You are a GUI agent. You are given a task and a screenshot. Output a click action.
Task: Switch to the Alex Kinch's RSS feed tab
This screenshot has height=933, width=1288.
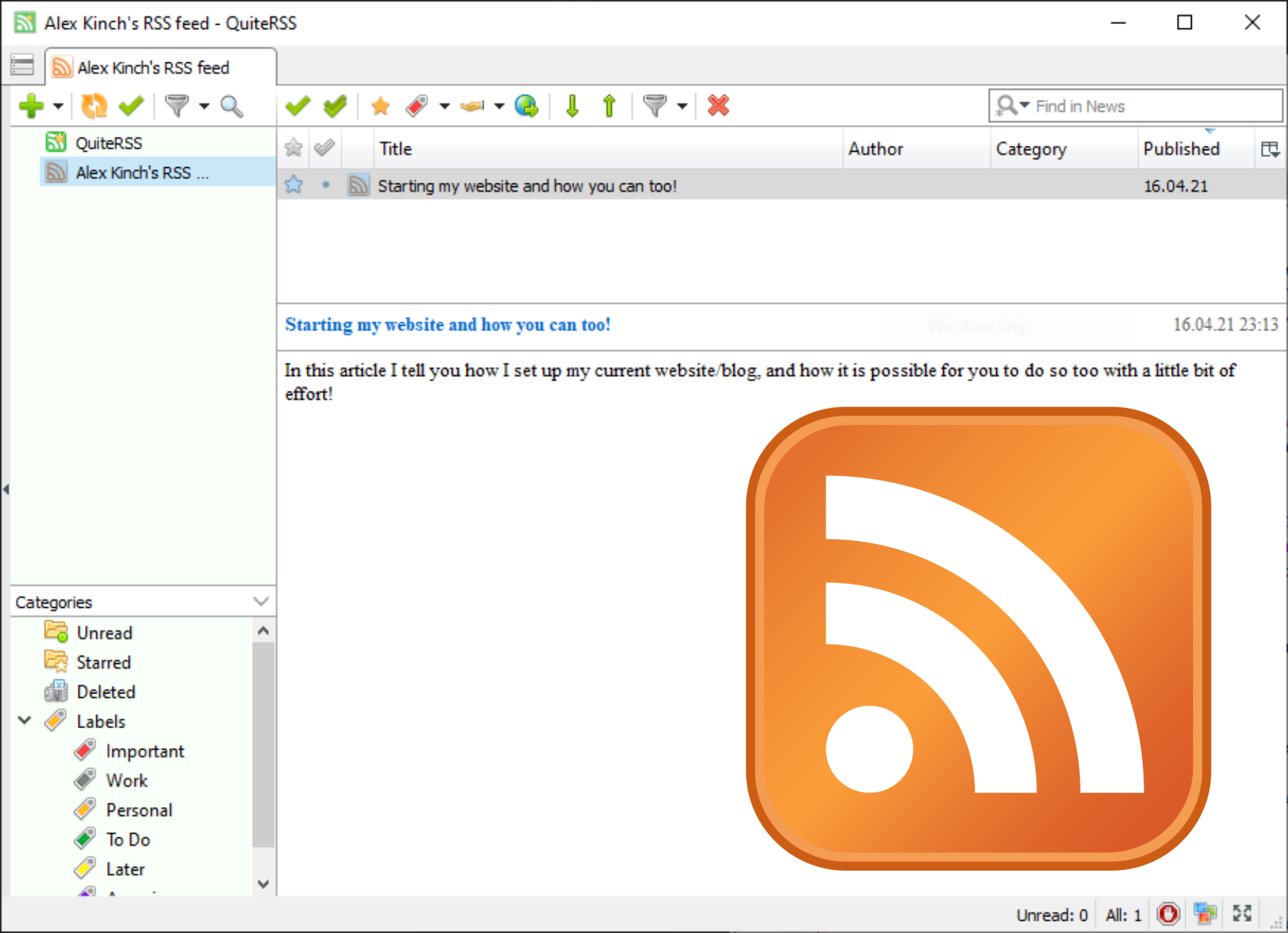pos(153,67)
